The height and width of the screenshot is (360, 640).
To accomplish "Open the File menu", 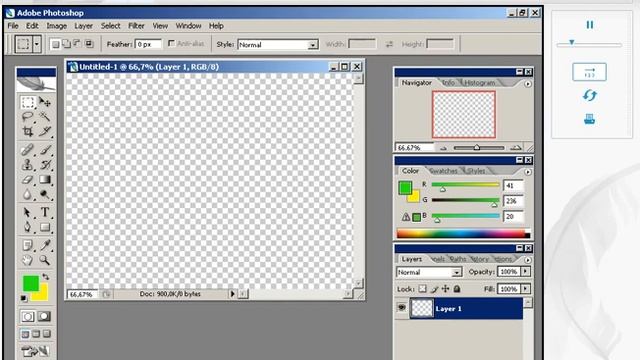I will coord(13,26).
